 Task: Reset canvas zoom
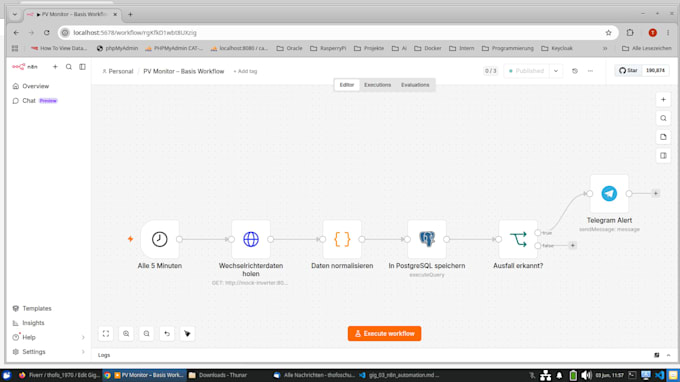coord(167,333)
